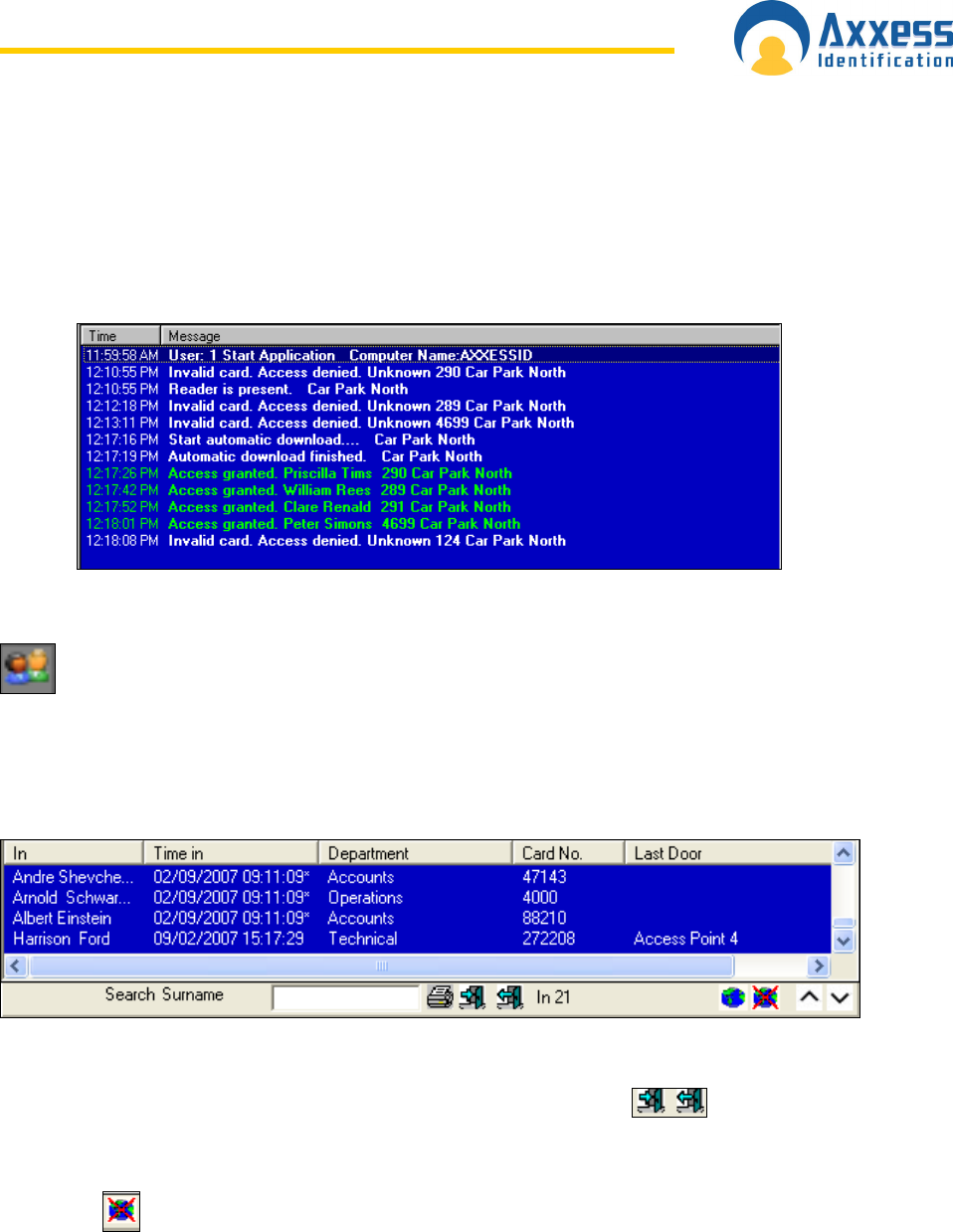Select the 'Access granted. William Rees' row
This screenshot has width=953, height=1232.
(x=430, y=490)
